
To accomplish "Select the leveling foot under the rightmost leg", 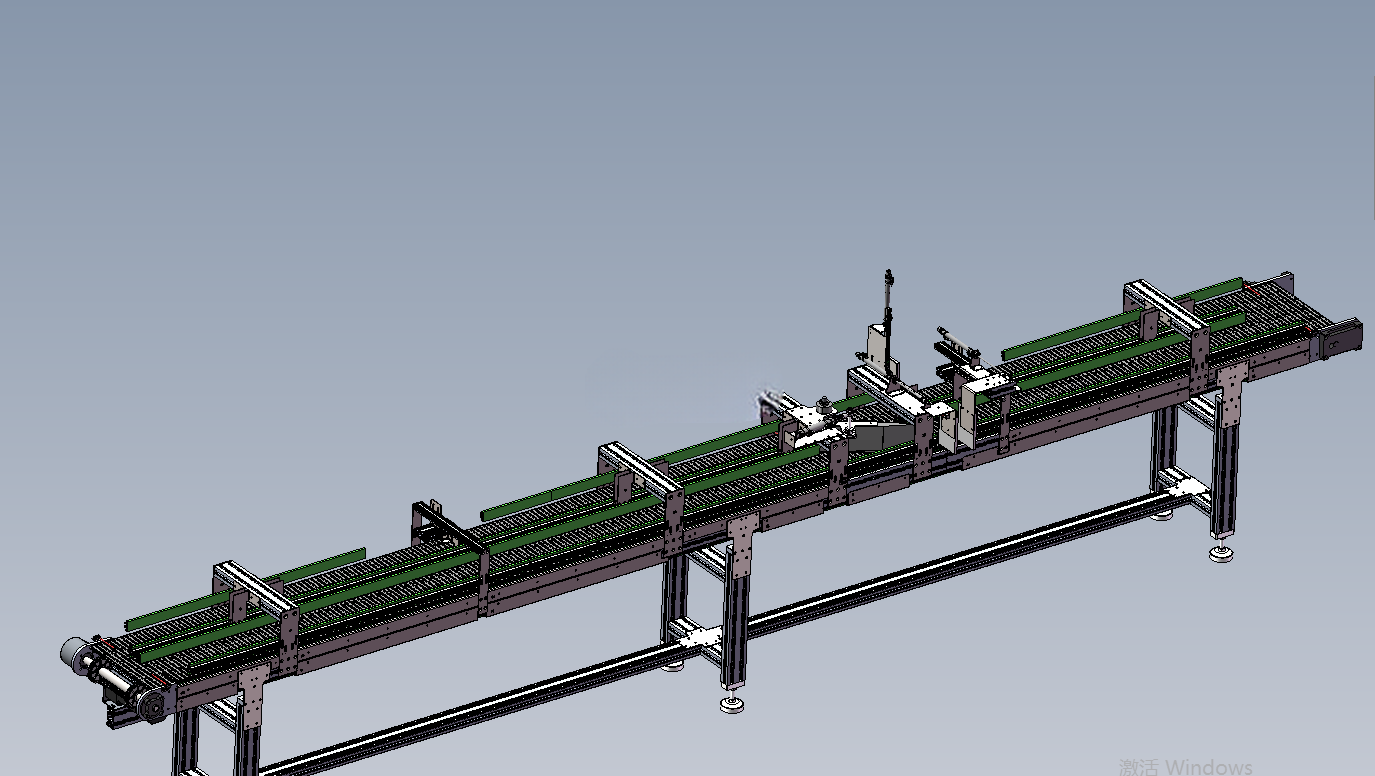I will [x=1222, y=552].
